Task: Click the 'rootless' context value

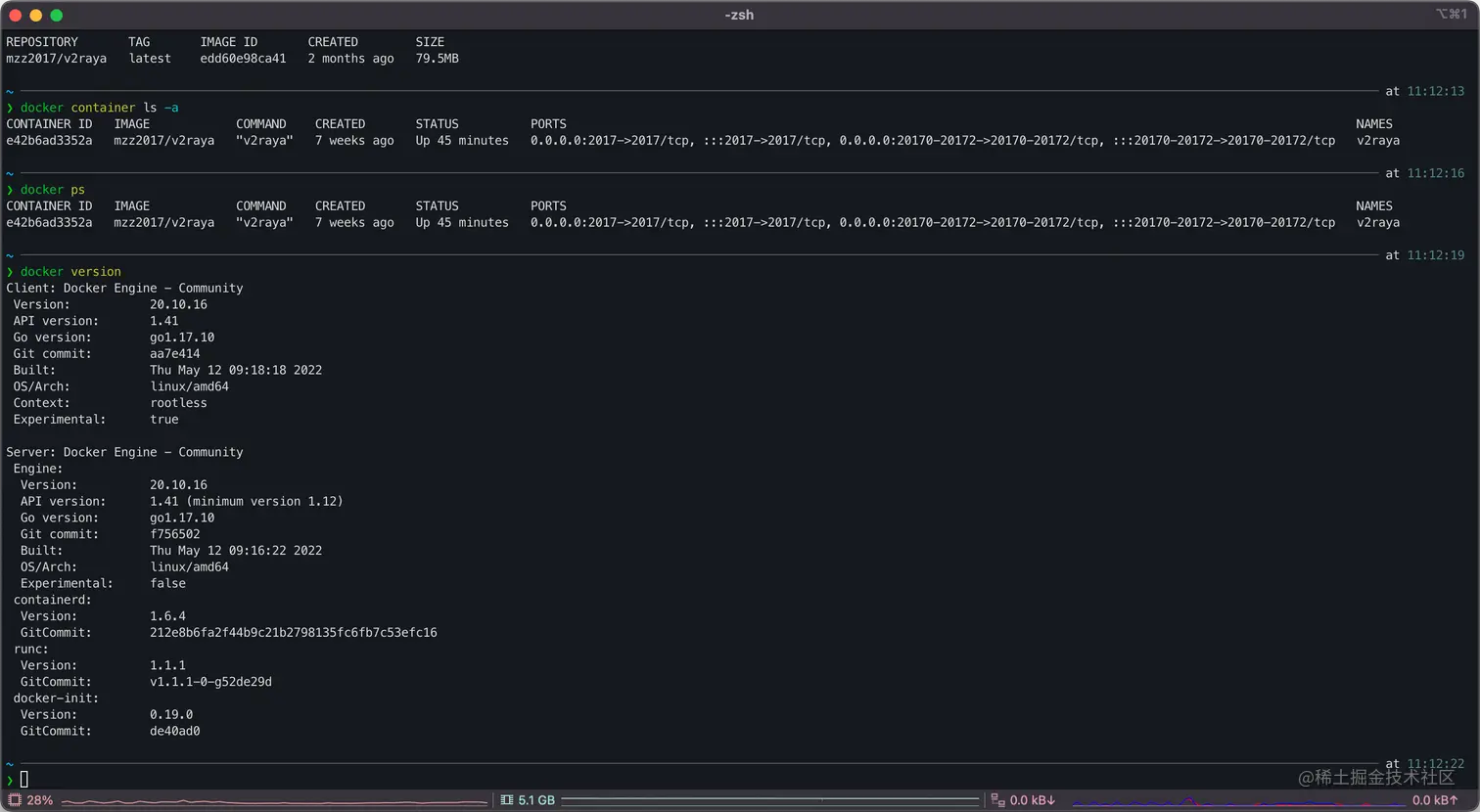Action: click(x=178, y=403)
